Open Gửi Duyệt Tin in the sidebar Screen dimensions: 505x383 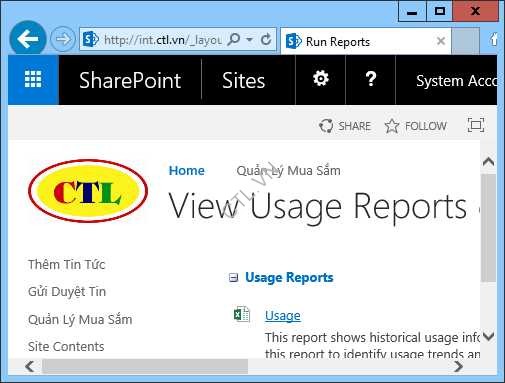(x=67, y=292)
